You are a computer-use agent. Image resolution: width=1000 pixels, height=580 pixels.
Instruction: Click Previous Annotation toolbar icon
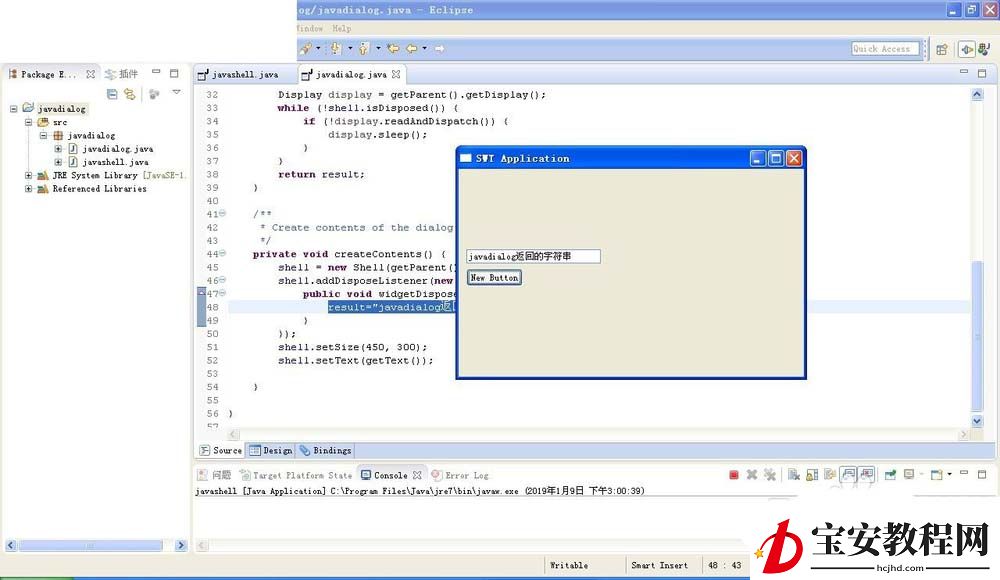click(x=364, y=48)
